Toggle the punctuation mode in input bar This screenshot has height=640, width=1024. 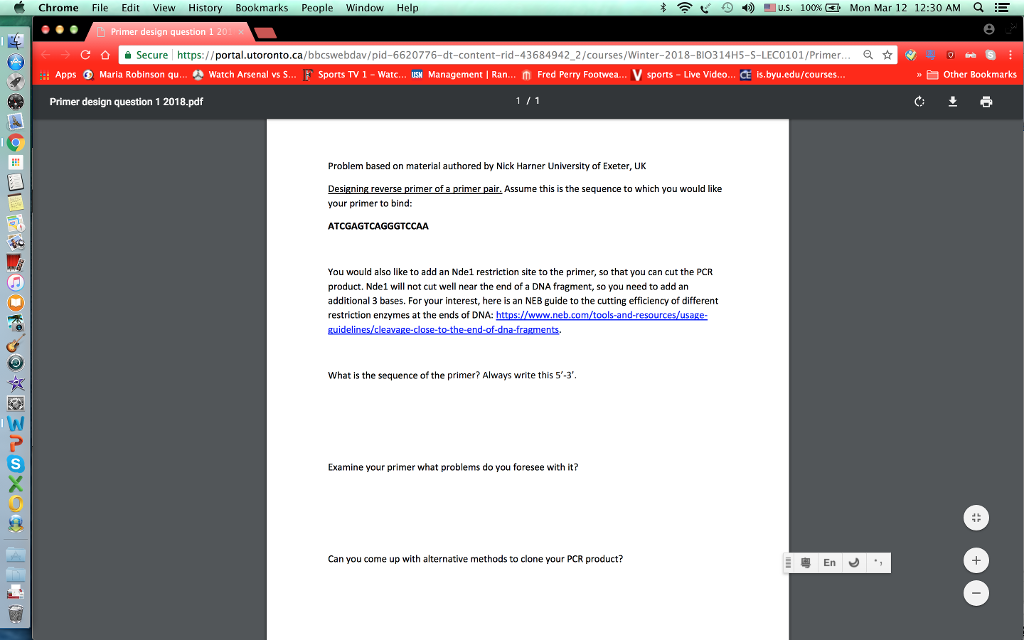pos(877,563)
